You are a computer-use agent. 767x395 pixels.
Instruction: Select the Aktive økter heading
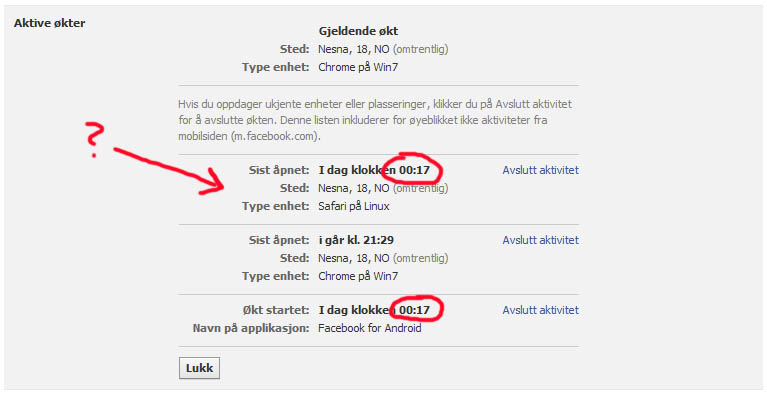49,23
